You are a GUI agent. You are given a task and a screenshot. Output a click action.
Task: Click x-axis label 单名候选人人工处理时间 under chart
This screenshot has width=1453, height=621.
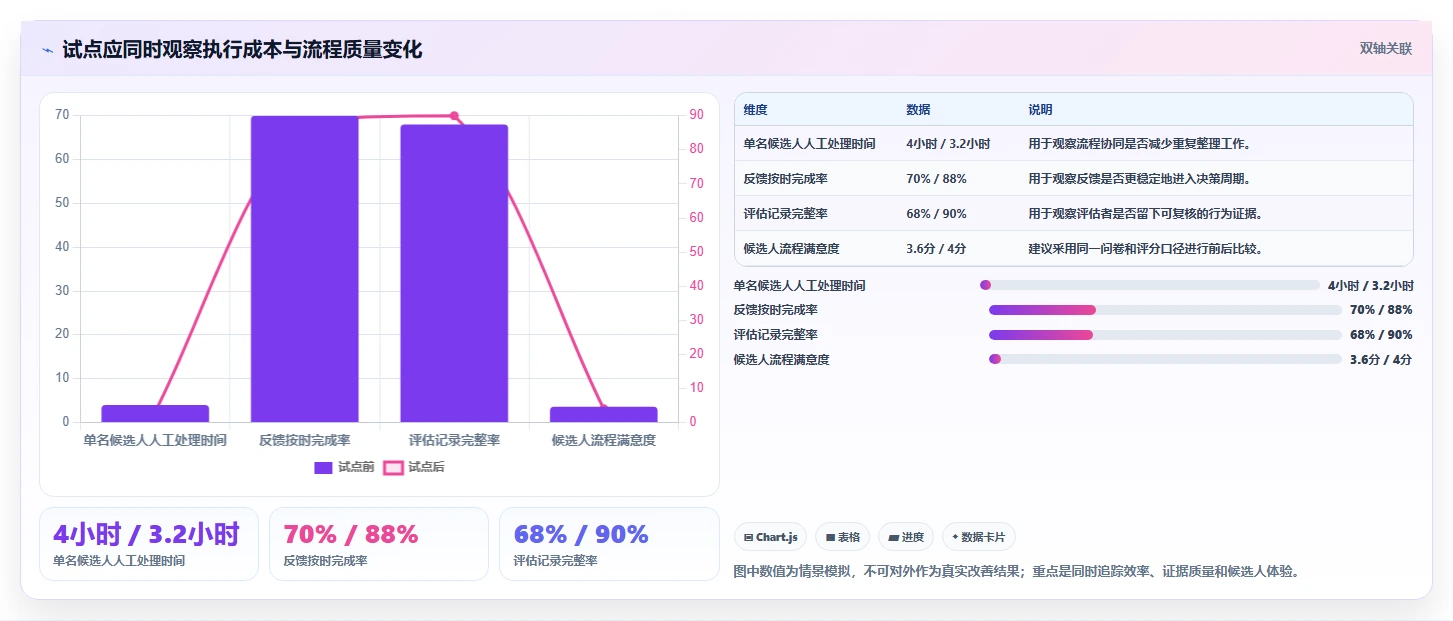coord(155,440)
